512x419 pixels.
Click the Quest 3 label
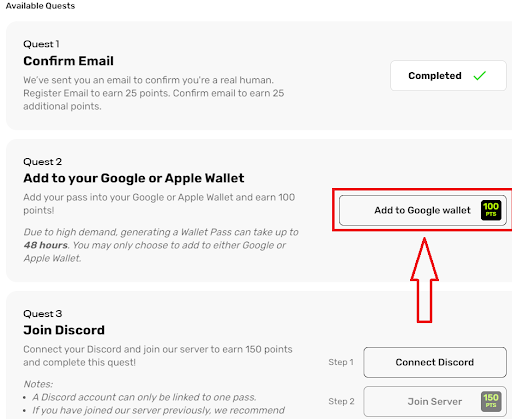(43, 314)
